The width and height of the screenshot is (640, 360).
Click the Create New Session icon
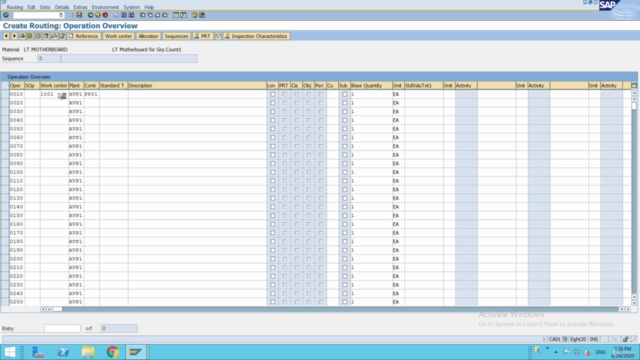pyautogui.click(x=176, y=15)
